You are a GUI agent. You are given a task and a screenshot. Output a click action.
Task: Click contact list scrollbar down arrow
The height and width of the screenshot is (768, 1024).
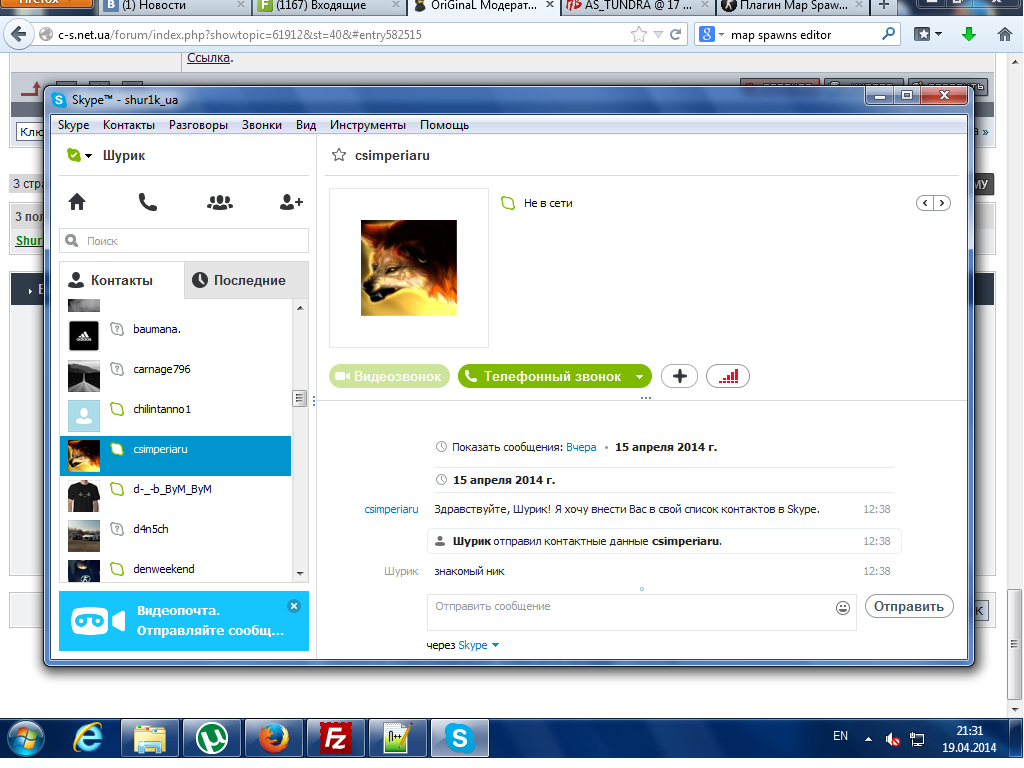(x=300, y=573)
